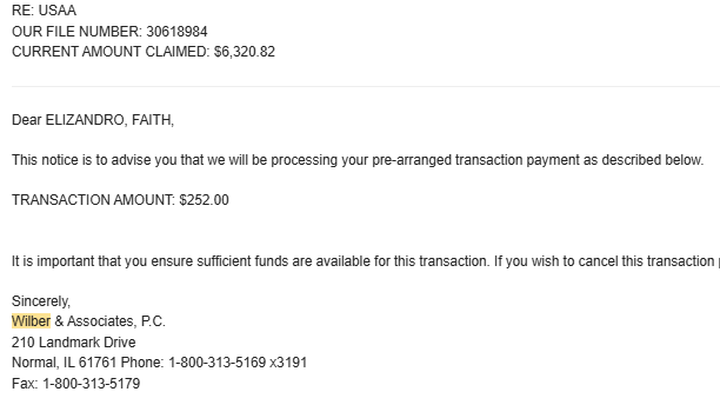Click the text Normal, IL 61761

(x=64, y=362)
